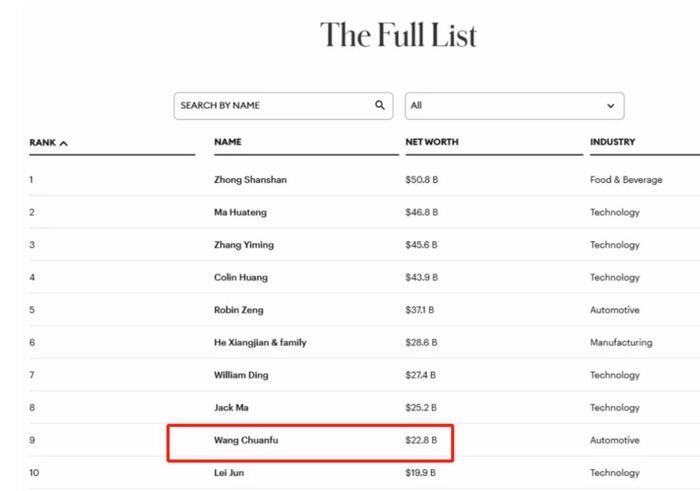Image resolution: width=700 pixels, height=491 pixels.
Task: Click William Ding in the list
Action: coord(243,375)
